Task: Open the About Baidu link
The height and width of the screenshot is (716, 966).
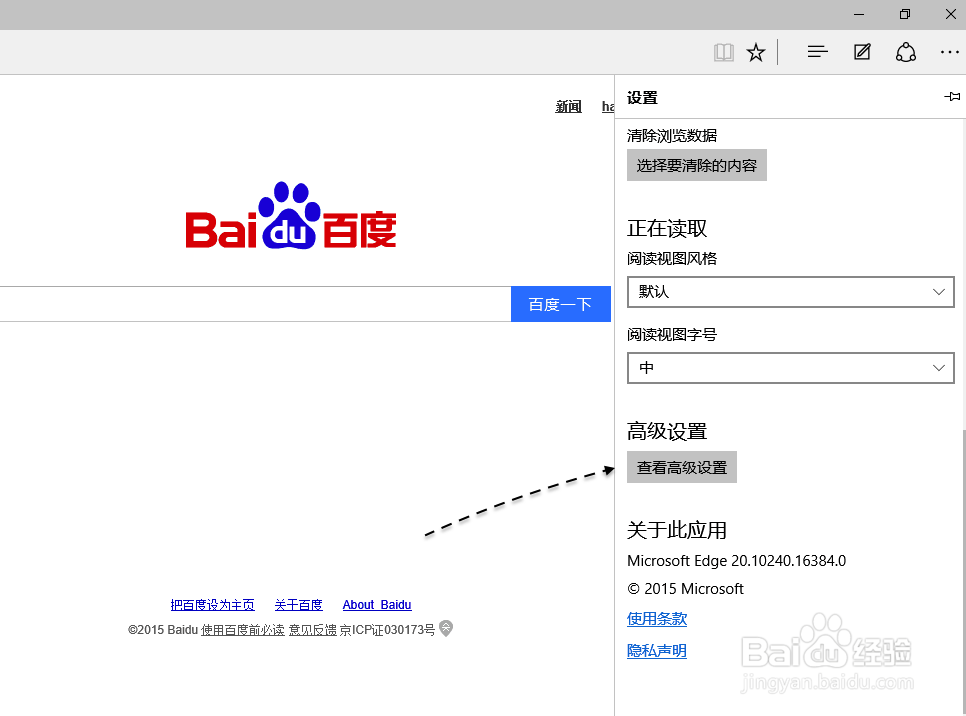Action: pos(377,605)
